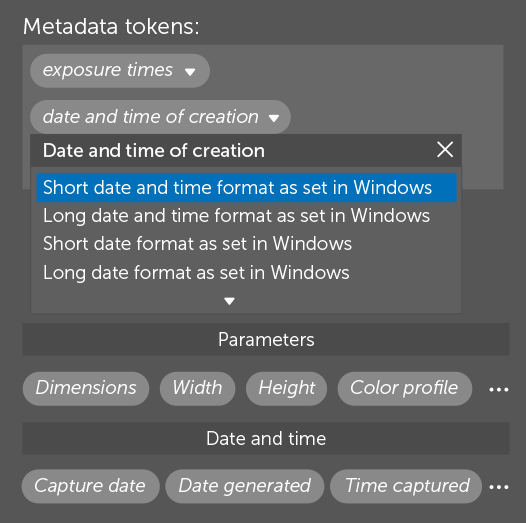Select Long date and time format as set in Windows
This screenshot has height=523, width=526.
point(246,216)
